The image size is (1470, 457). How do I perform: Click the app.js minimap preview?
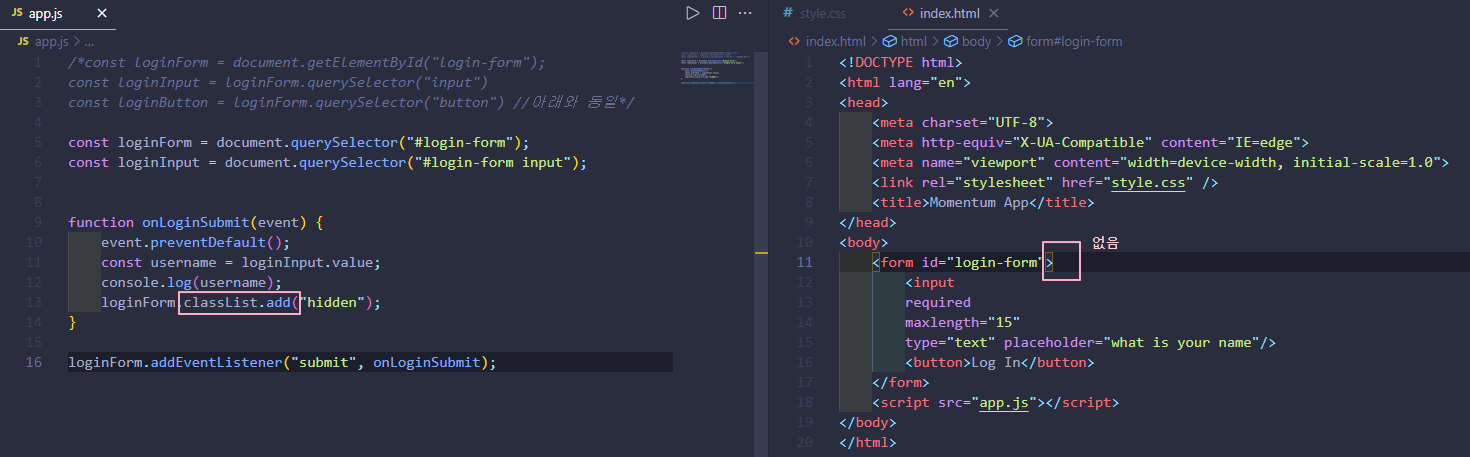pyautogui.click(x=715, y=68)
